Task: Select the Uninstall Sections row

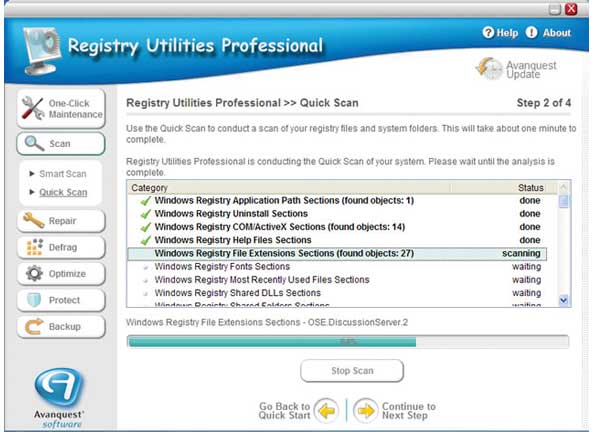Action: [337, 214]
